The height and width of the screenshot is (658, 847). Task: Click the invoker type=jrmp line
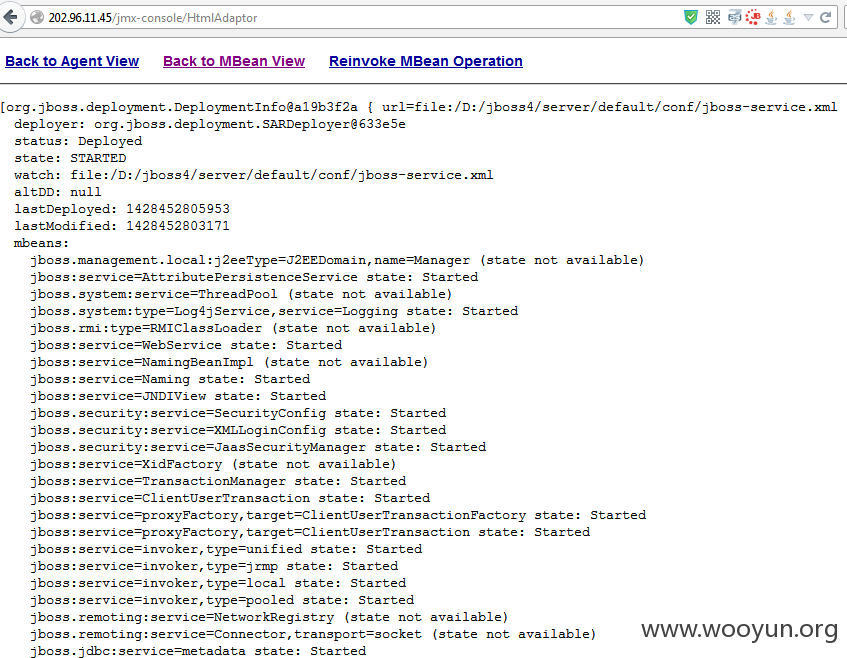pyautogui.click(x=214, y=566)
